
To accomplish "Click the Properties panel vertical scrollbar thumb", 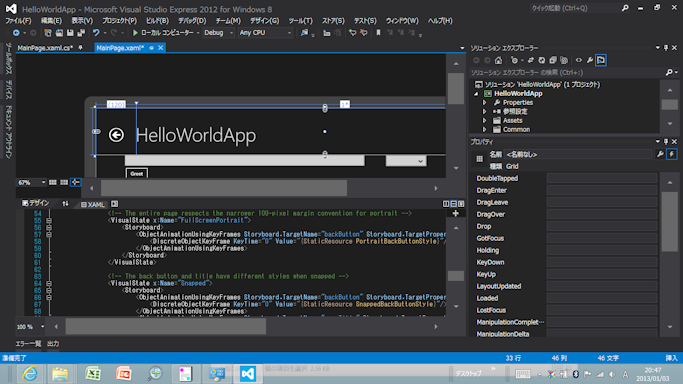I will 669,221.
